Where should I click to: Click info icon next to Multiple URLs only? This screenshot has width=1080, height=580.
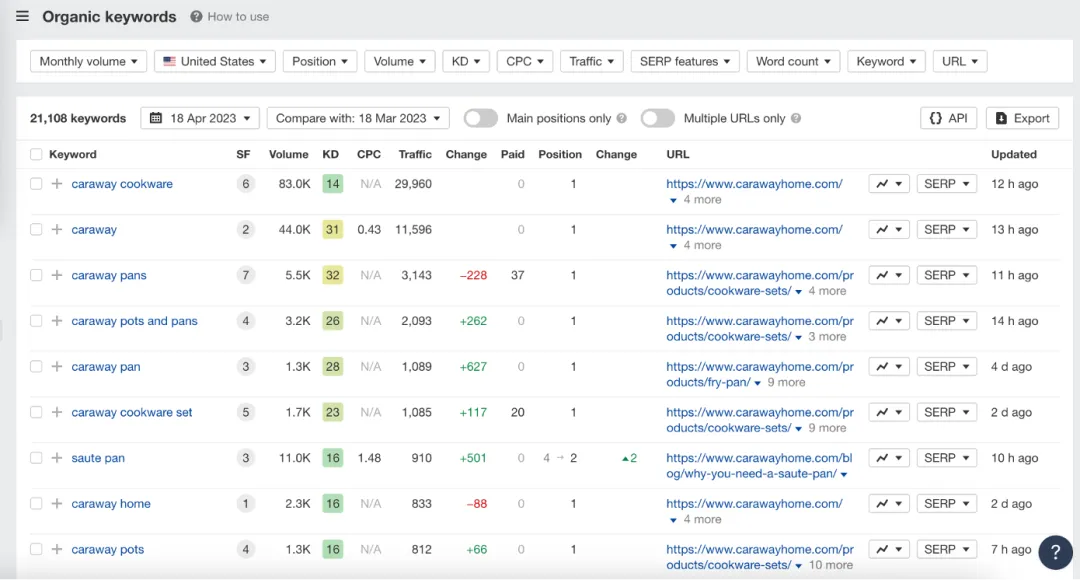pyautogui.click(x=796, y=118)
